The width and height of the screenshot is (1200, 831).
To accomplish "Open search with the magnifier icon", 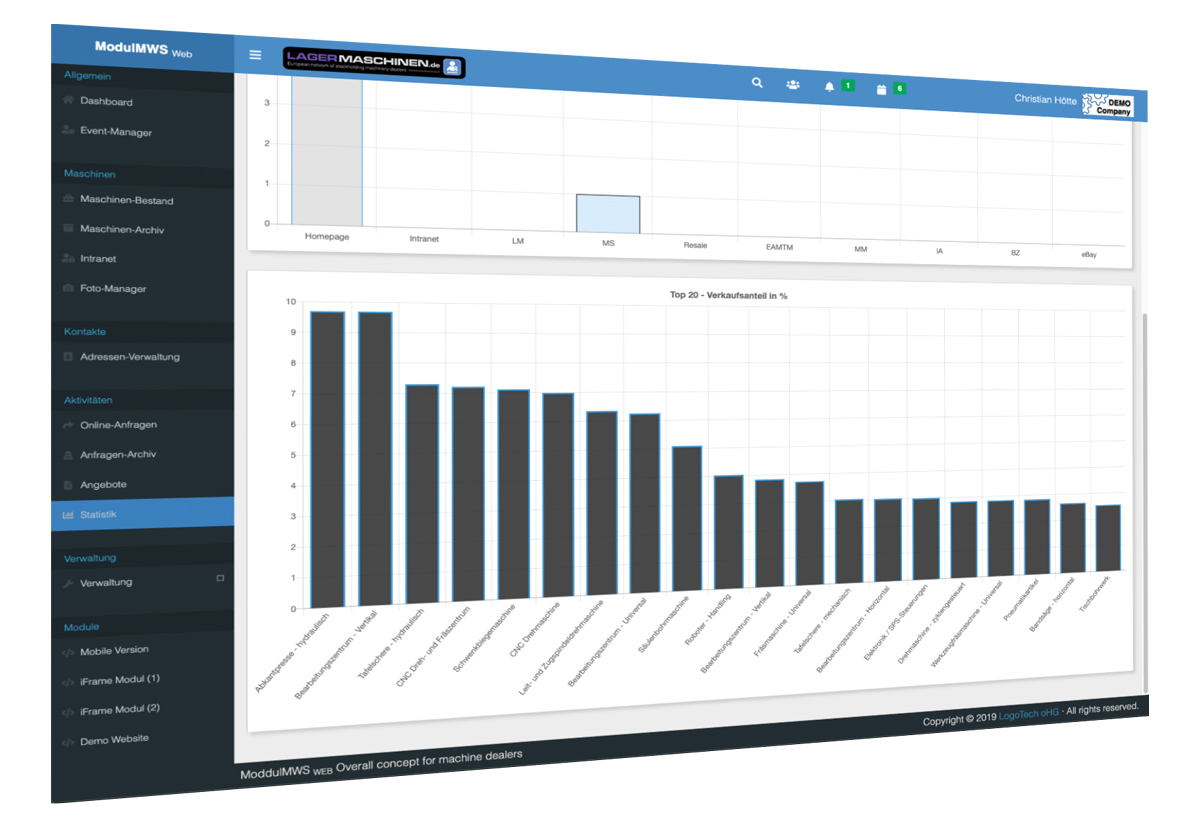I will click(757, 83).
